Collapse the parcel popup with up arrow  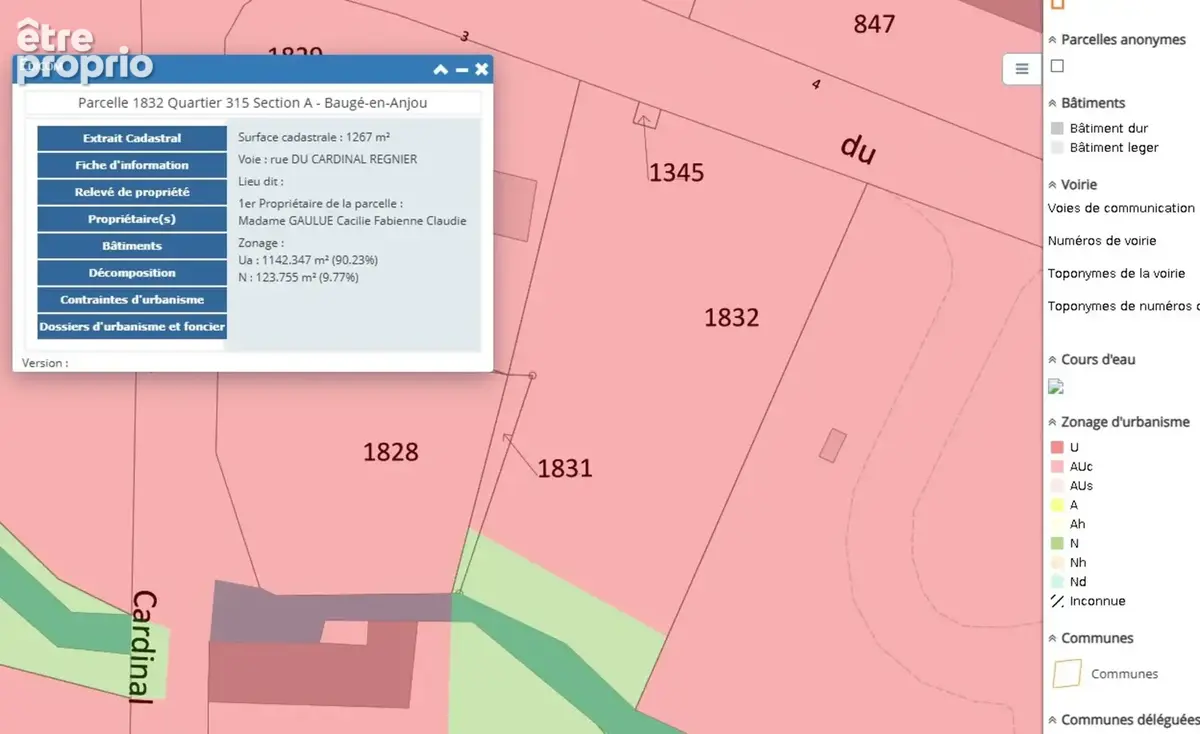[440, 69]
